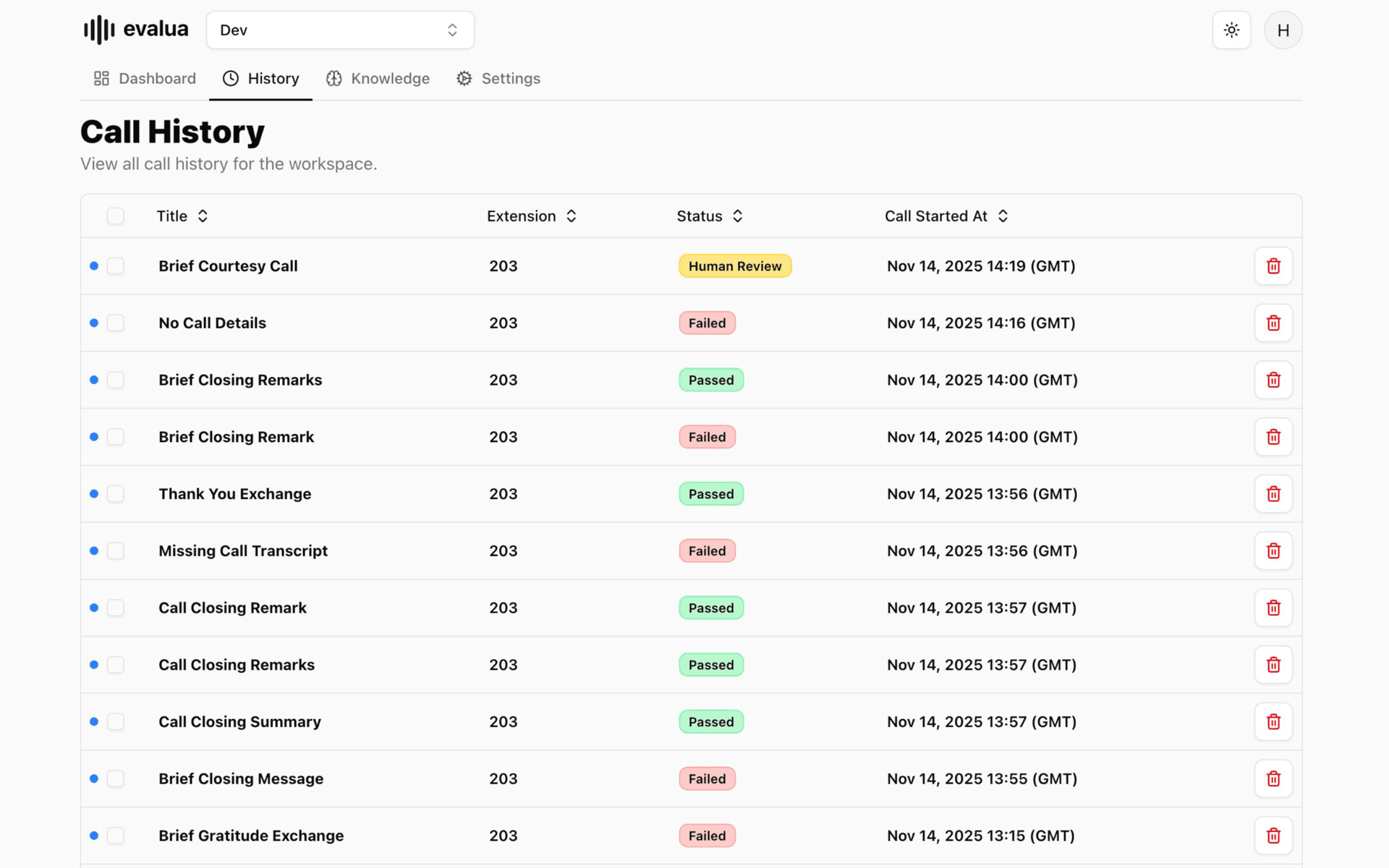Click the Human Review status badge

734,265
